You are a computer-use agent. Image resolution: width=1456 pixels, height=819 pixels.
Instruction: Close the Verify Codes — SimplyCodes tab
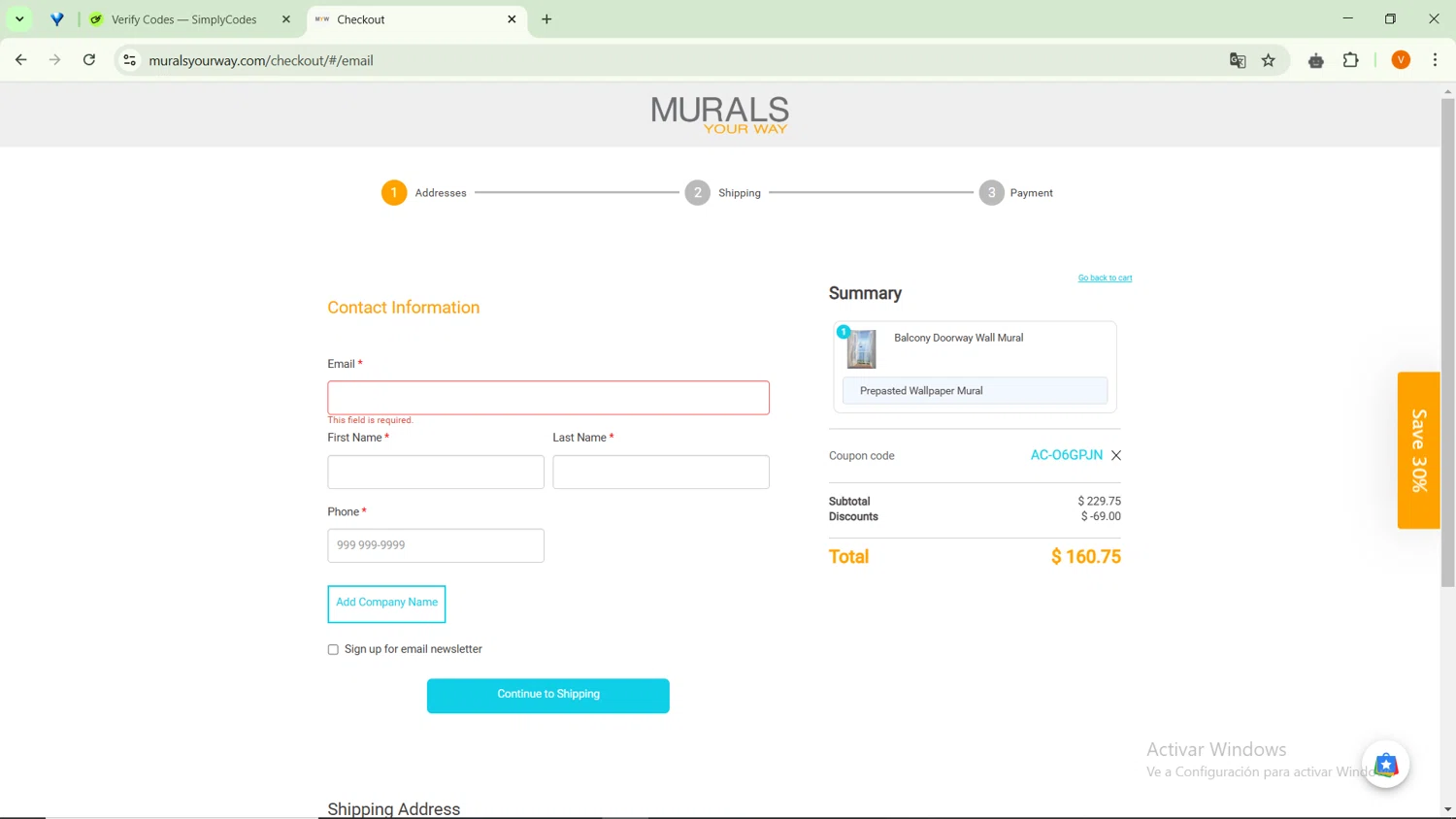point(286,19)
